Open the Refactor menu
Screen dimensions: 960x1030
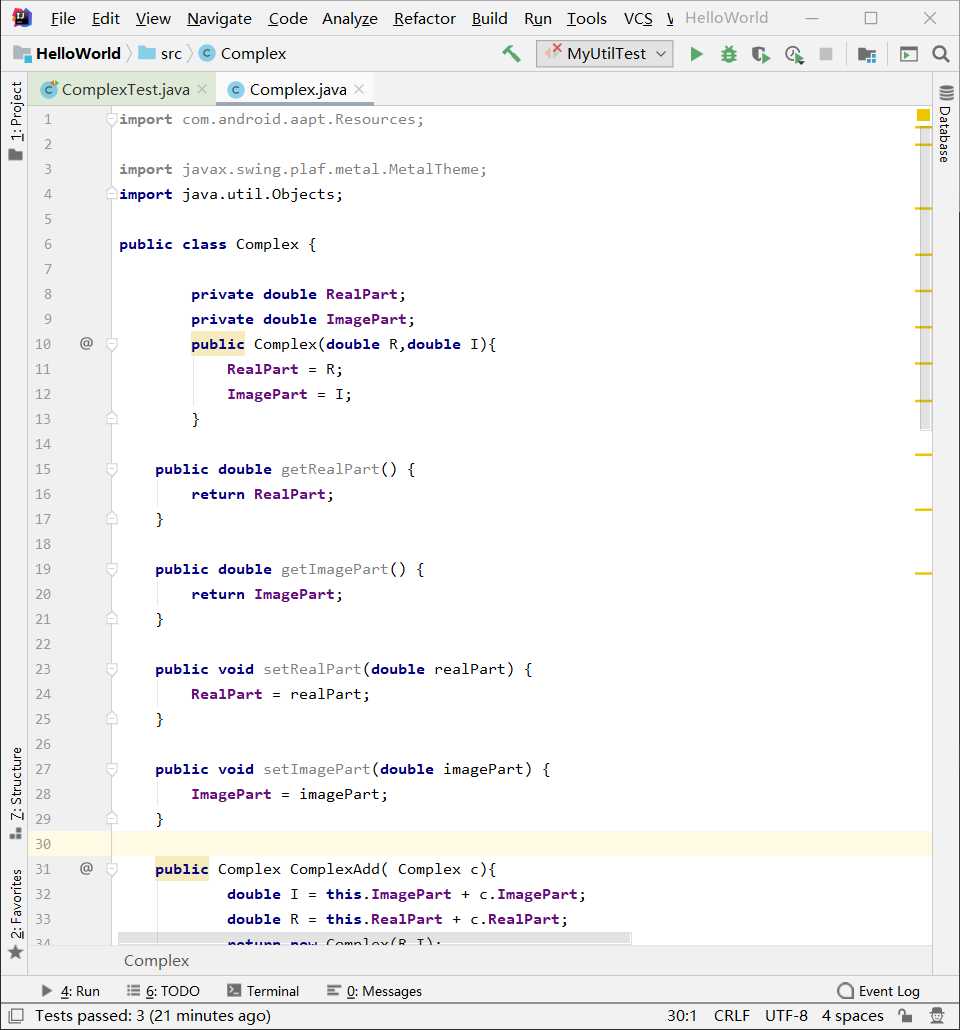click(x=424, y=18)
